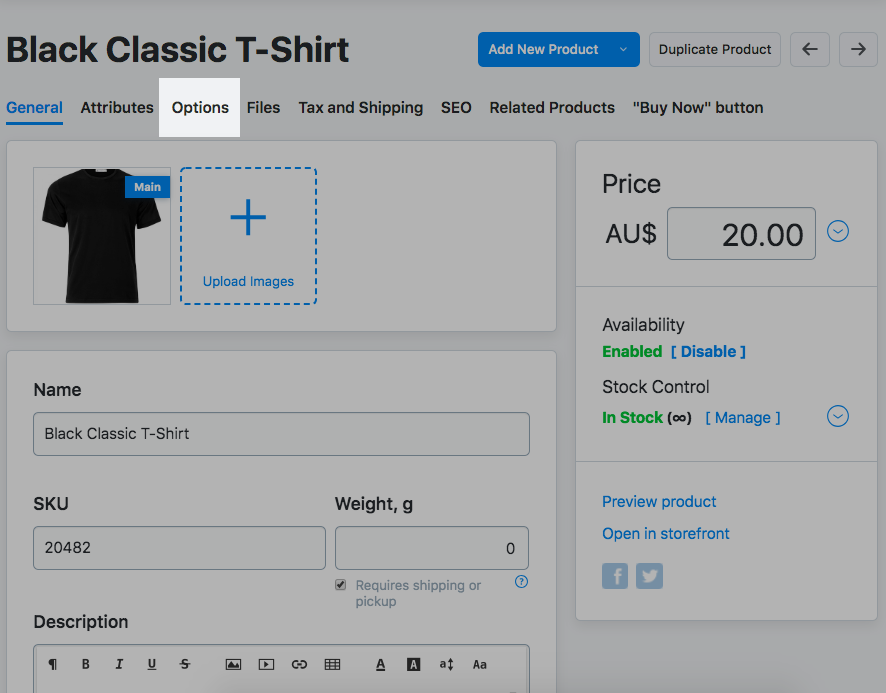The width and height of the screenshot is (886, 693).
Task: Insert a video into the description
Action: pyautogui.click(x=266, y=664)
